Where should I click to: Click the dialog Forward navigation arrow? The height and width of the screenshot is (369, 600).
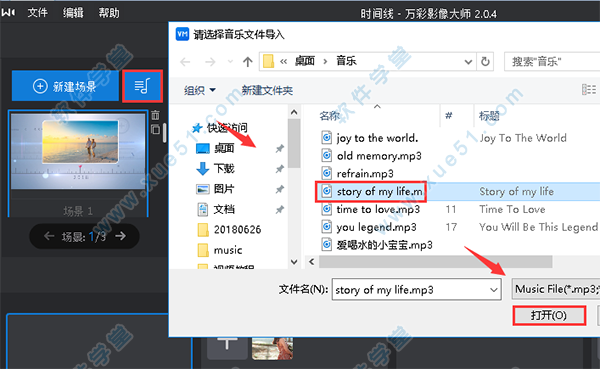point(210,62)
